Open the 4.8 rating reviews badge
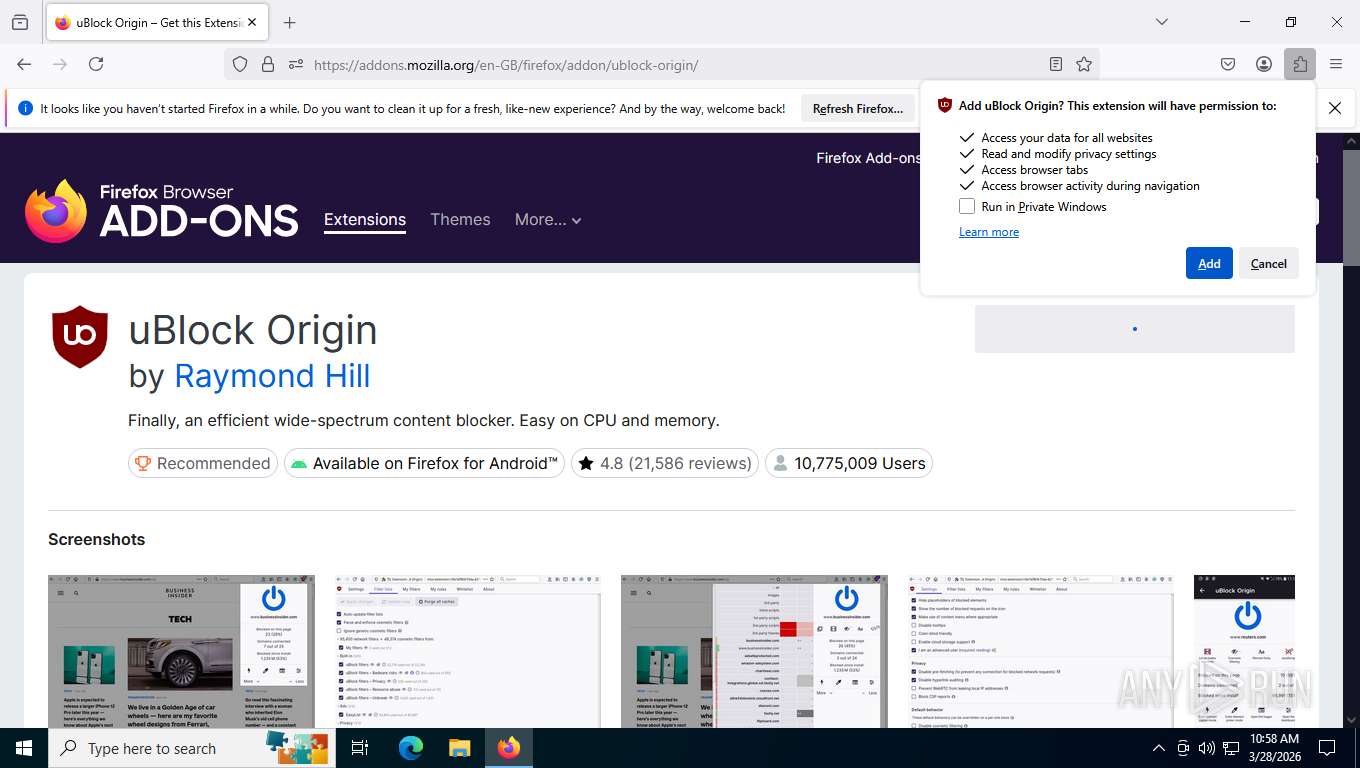This screenshot has width=1360, height=768. [665, 463]
